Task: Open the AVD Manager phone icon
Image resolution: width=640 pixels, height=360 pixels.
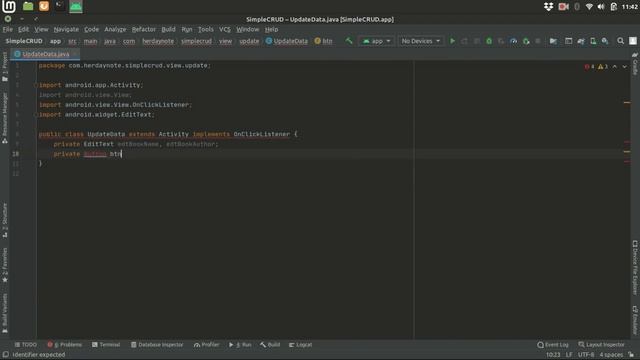Action: (593, 41)
